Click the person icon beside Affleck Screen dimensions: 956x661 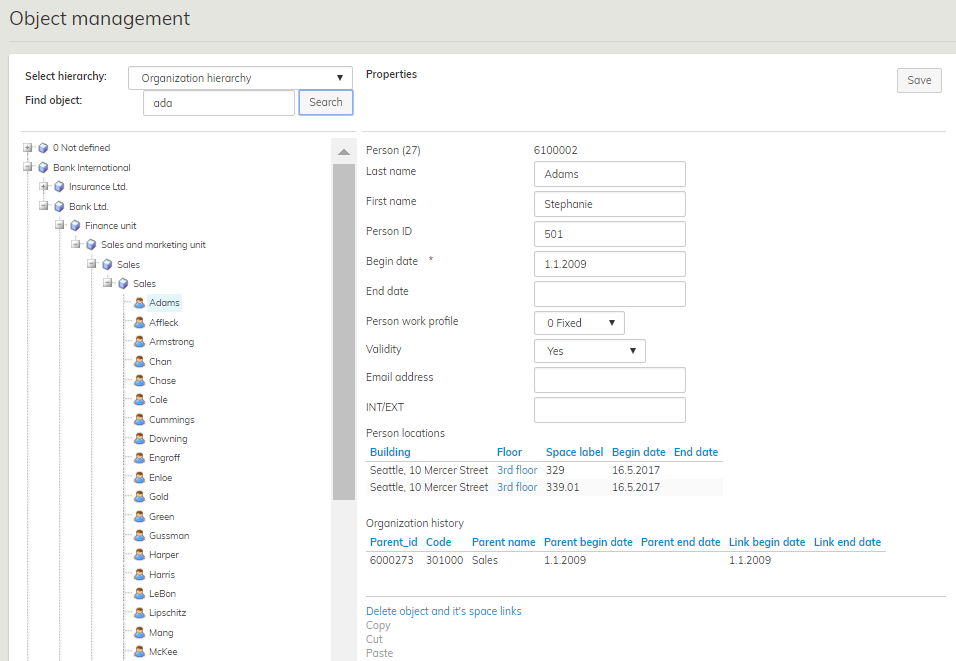coord(140,323)
